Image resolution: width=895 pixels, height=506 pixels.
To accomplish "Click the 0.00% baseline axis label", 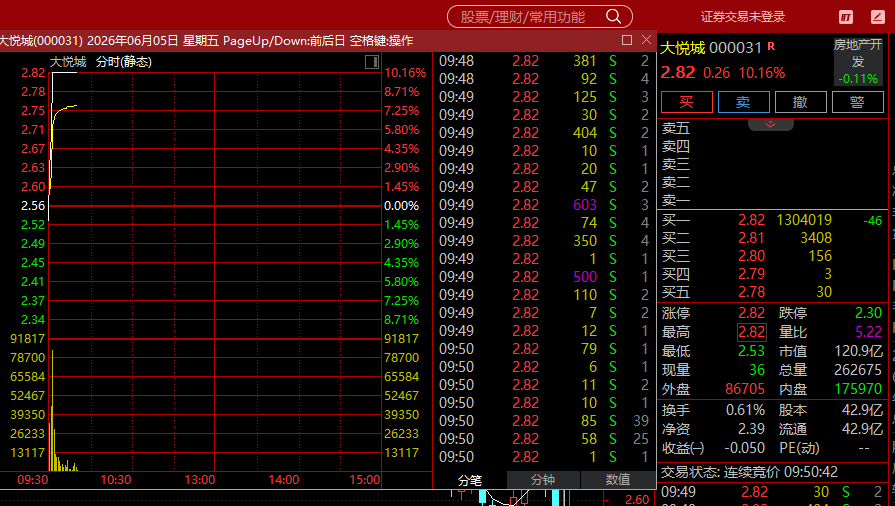I will 401,206.
